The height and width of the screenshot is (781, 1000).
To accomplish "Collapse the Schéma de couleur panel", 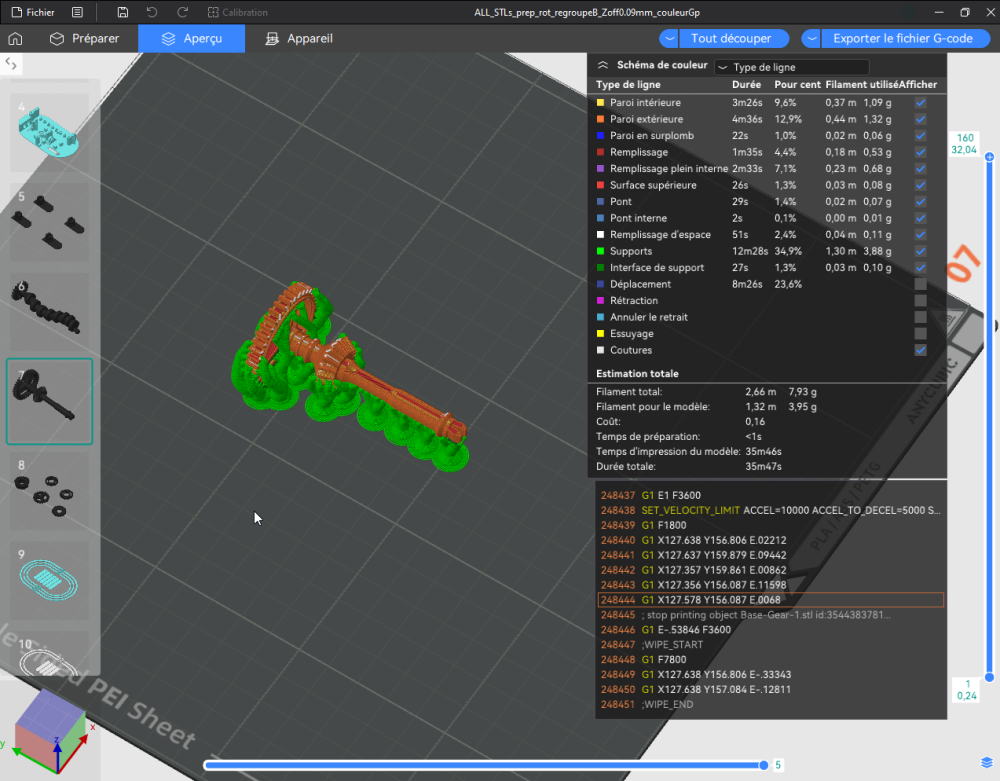I will 603,65.
